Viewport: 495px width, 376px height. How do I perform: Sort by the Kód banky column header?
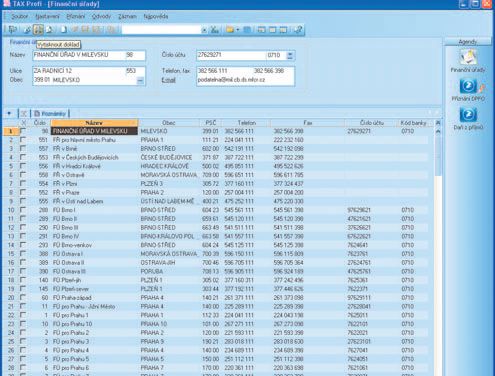[x=413, y=123]
